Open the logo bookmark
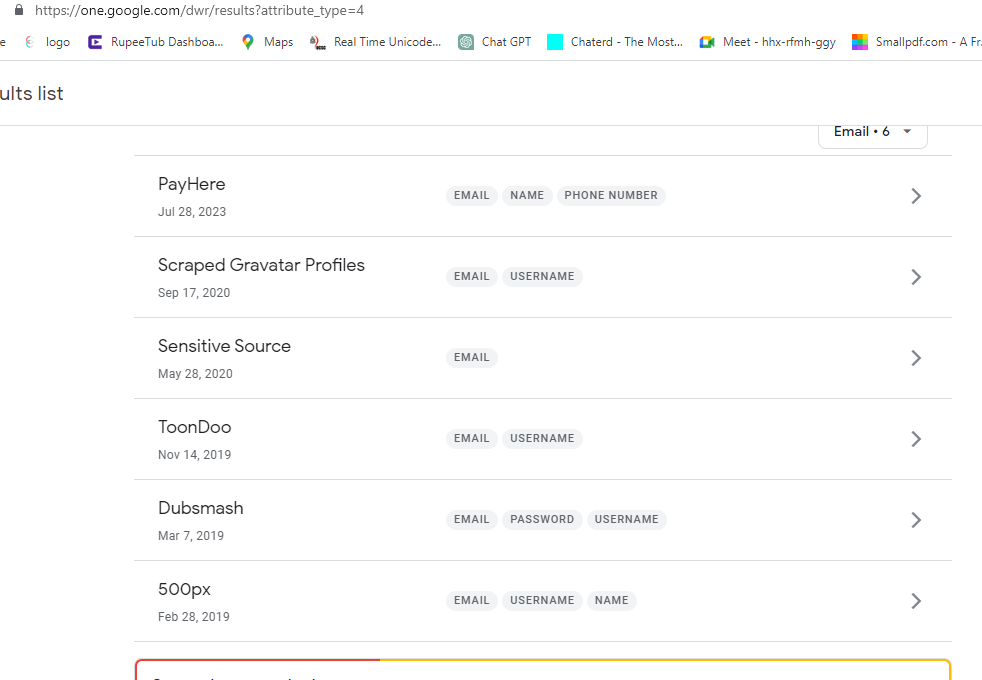 coord(48,42)
